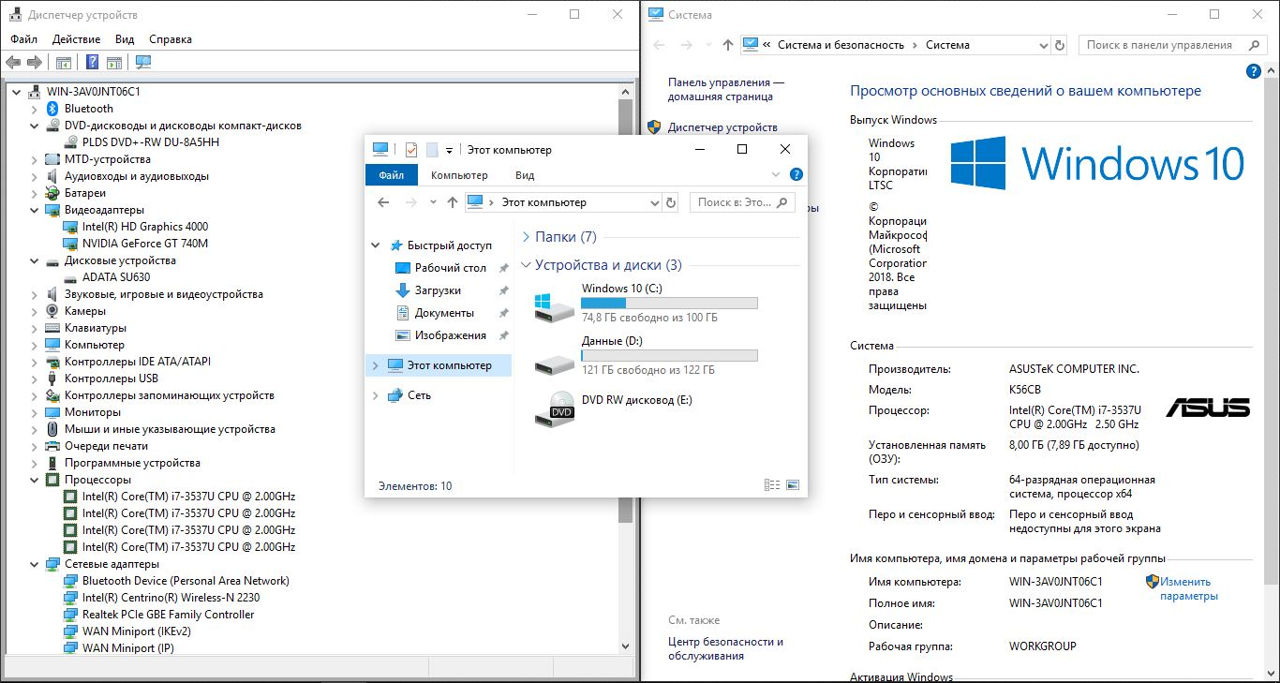Screen dimensions: 1280x683
Task: Expand the ribbon with the chevron arrow
Action: [x=776, y=175]
